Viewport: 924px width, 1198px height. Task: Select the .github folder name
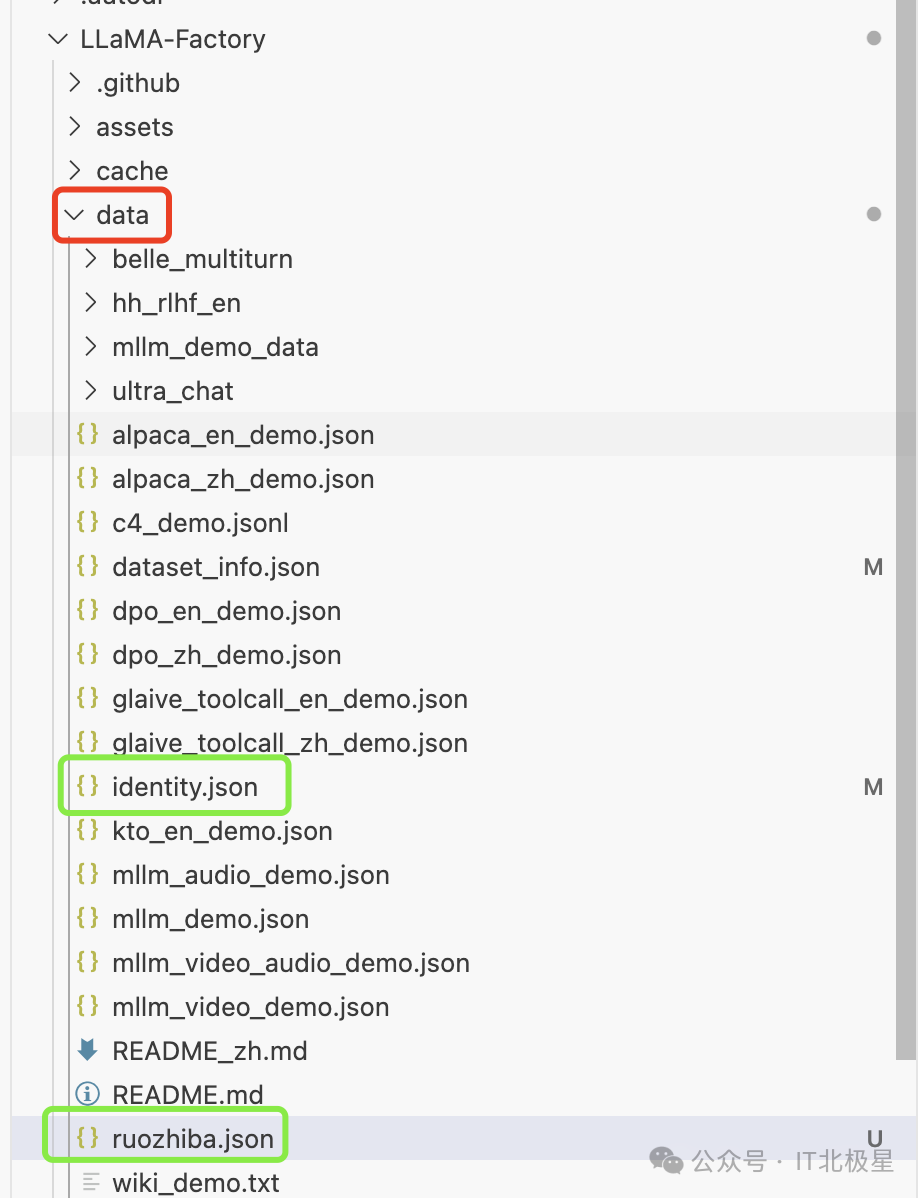[138, 83]
